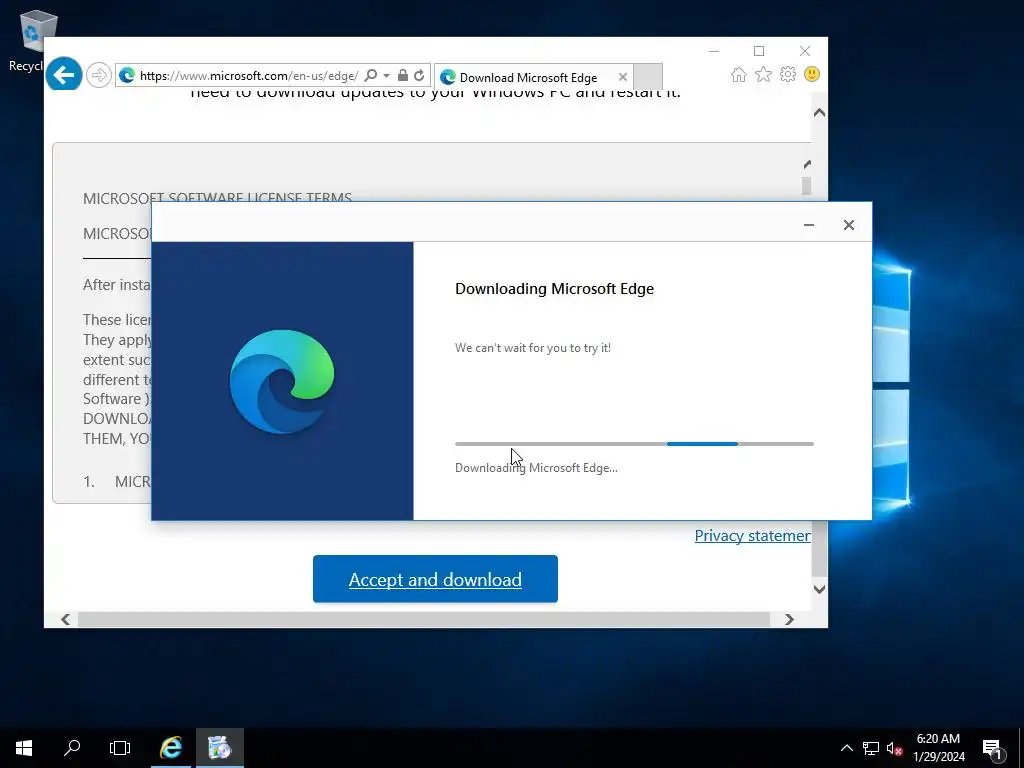Click Accept and download button
The image size is (1024, 768).
[435, 579]
